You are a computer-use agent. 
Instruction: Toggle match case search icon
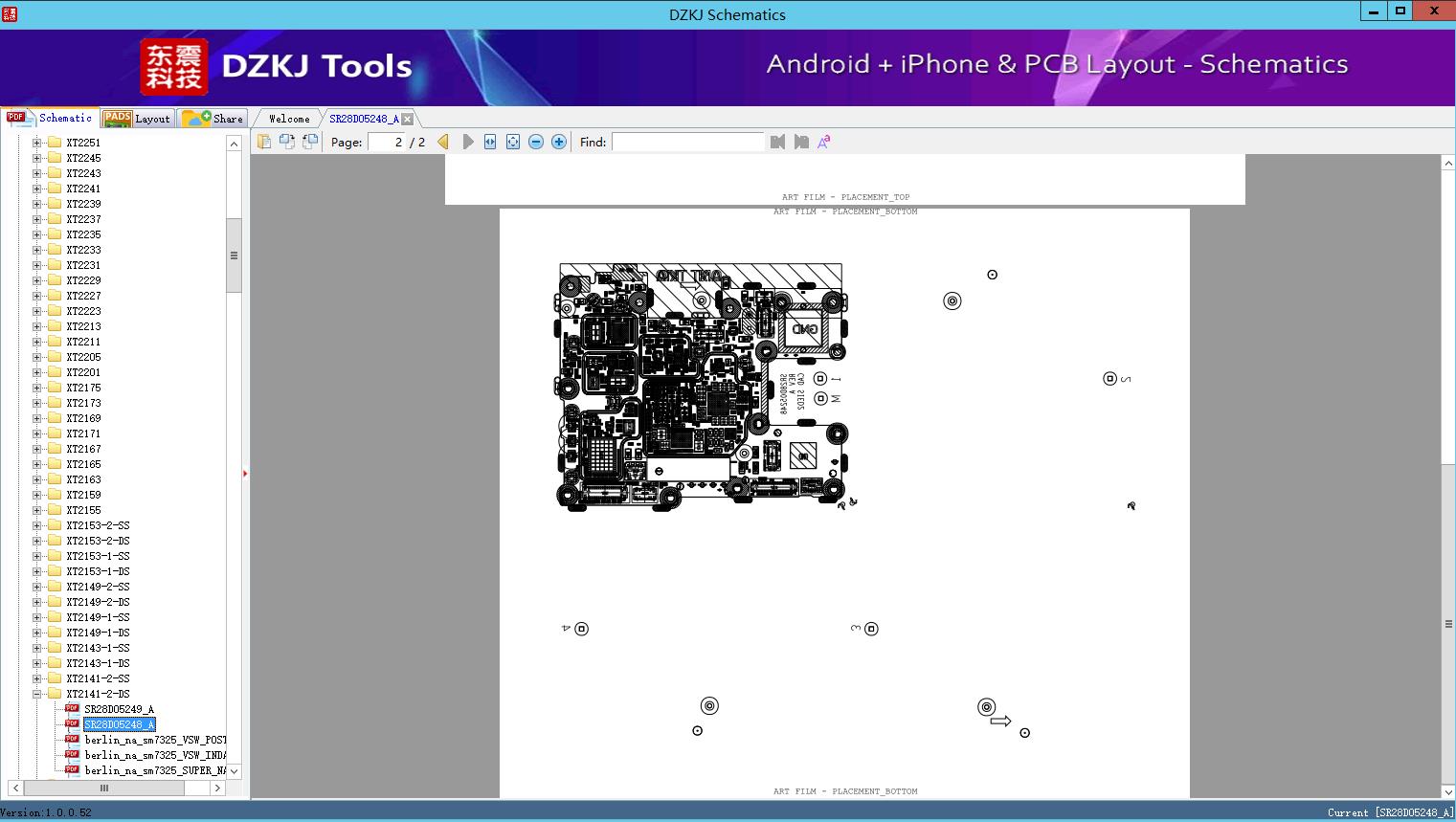[x=824, y=142]
